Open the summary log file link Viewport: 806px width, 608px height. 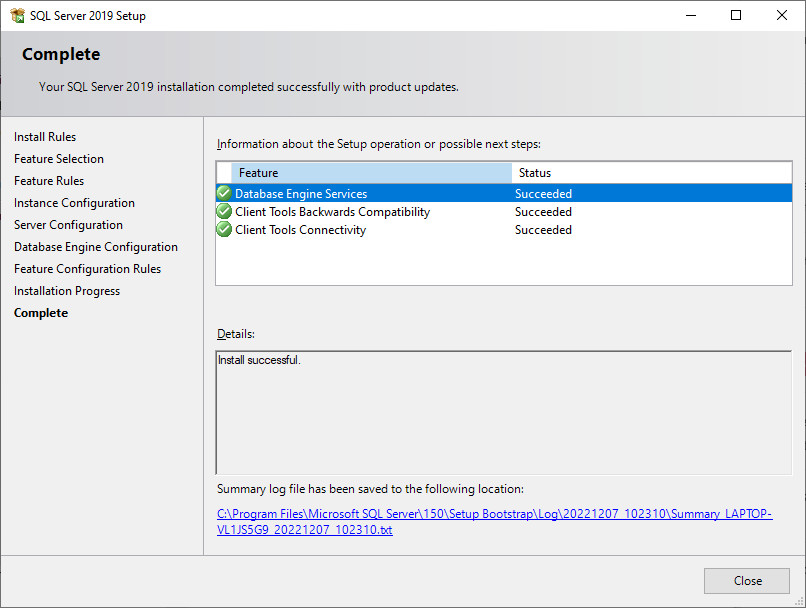click(494, 522)
